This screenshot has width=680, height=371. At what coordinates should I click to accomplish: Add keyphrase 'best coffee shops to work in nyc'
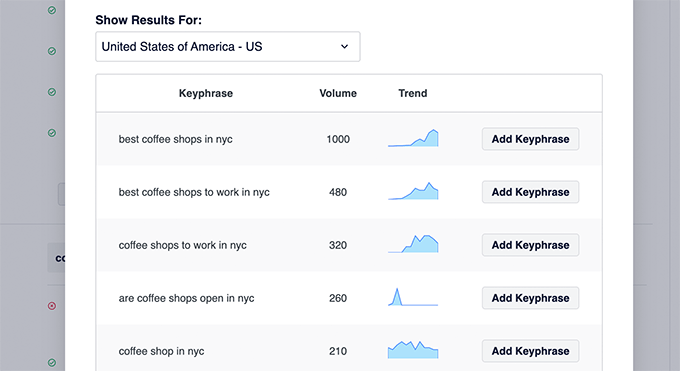530,192
